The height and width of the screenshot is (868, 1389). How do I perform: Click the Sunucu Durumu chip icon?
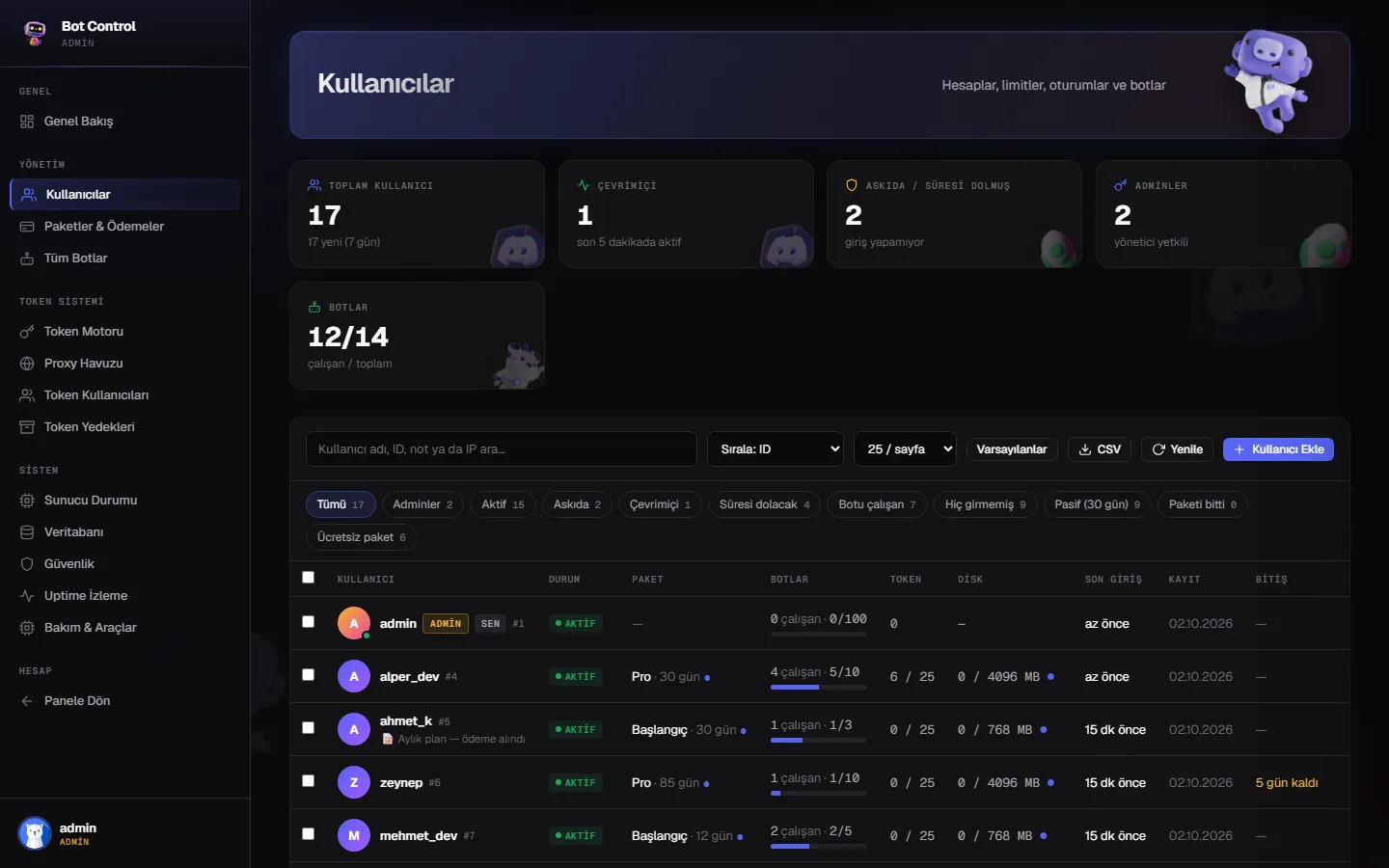(27, 501)
